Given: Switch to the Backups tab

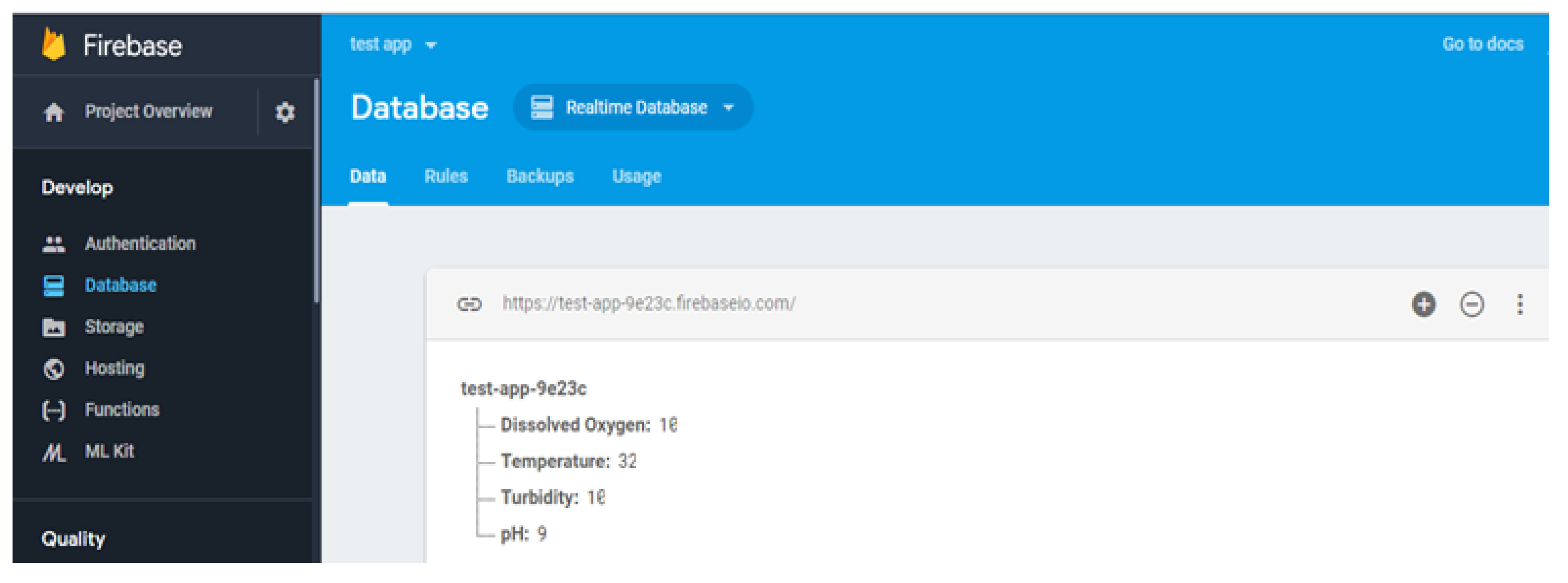Looking at the screenshot, I should pos(540,176).
